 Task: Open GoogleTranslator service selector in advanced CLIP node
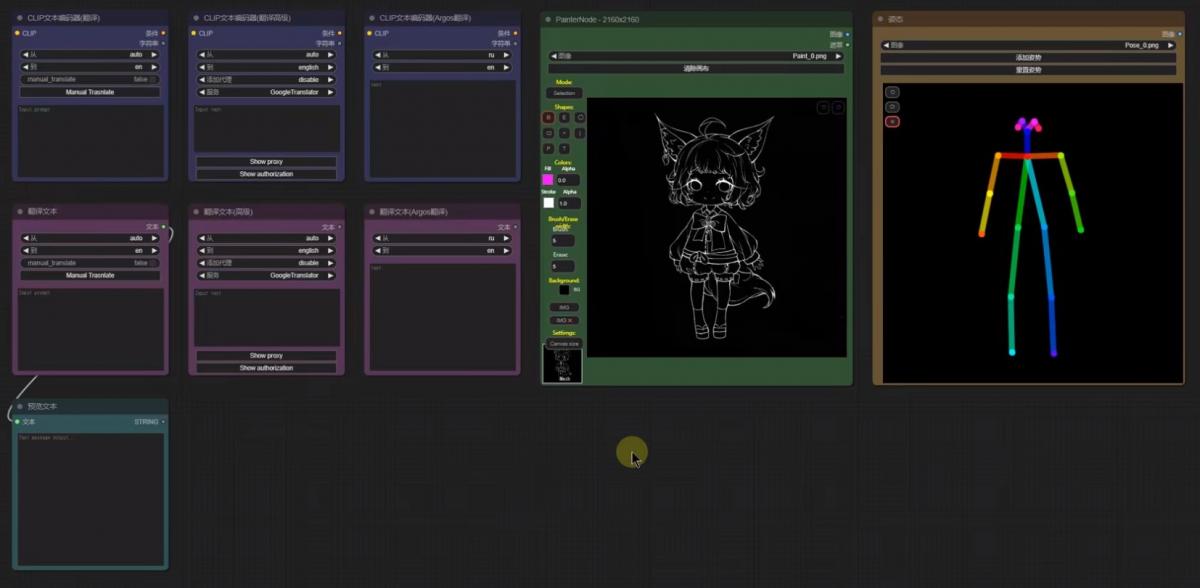tap(266, 92)
